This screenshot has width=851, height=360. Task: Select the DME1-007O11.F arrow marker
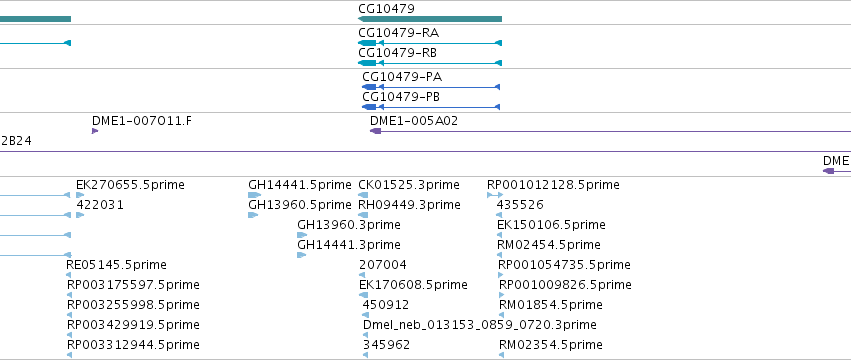pyautogui.click(x=95, y=131)
